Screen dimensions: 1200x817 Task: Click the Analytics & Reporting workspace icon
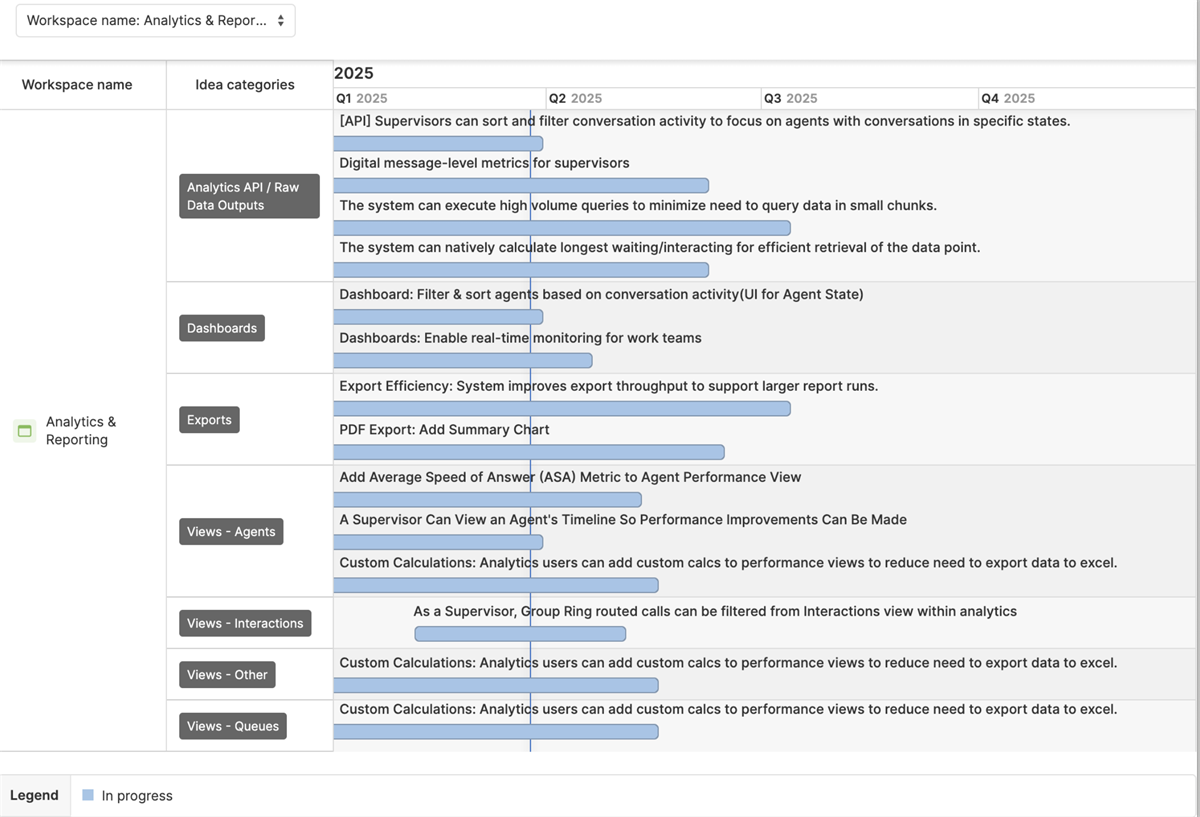(25, 431)
